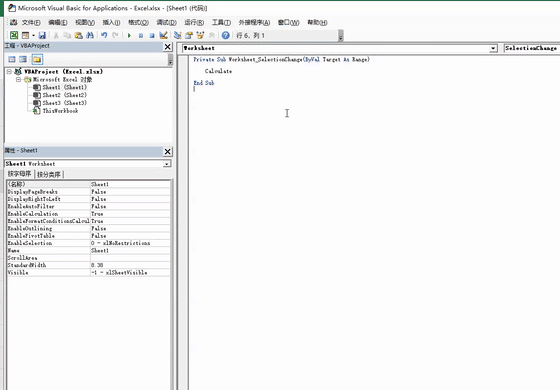The image size is (560, 390).
Task: Collapse the Microsoft Excel 对象 folder node
Action: coord(18,79)
